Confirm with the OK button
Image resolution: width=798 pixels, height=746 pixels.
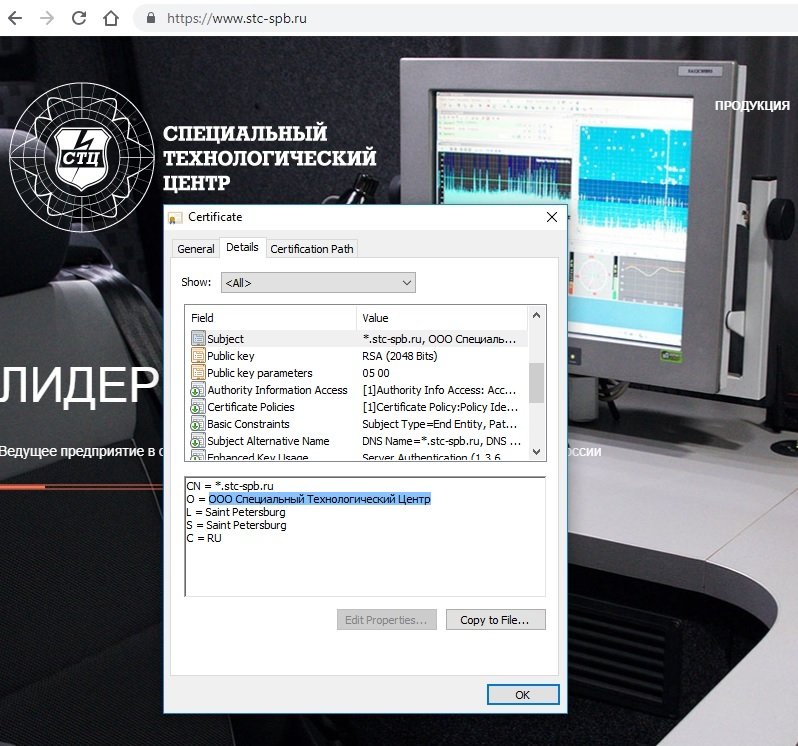(523, 695)
